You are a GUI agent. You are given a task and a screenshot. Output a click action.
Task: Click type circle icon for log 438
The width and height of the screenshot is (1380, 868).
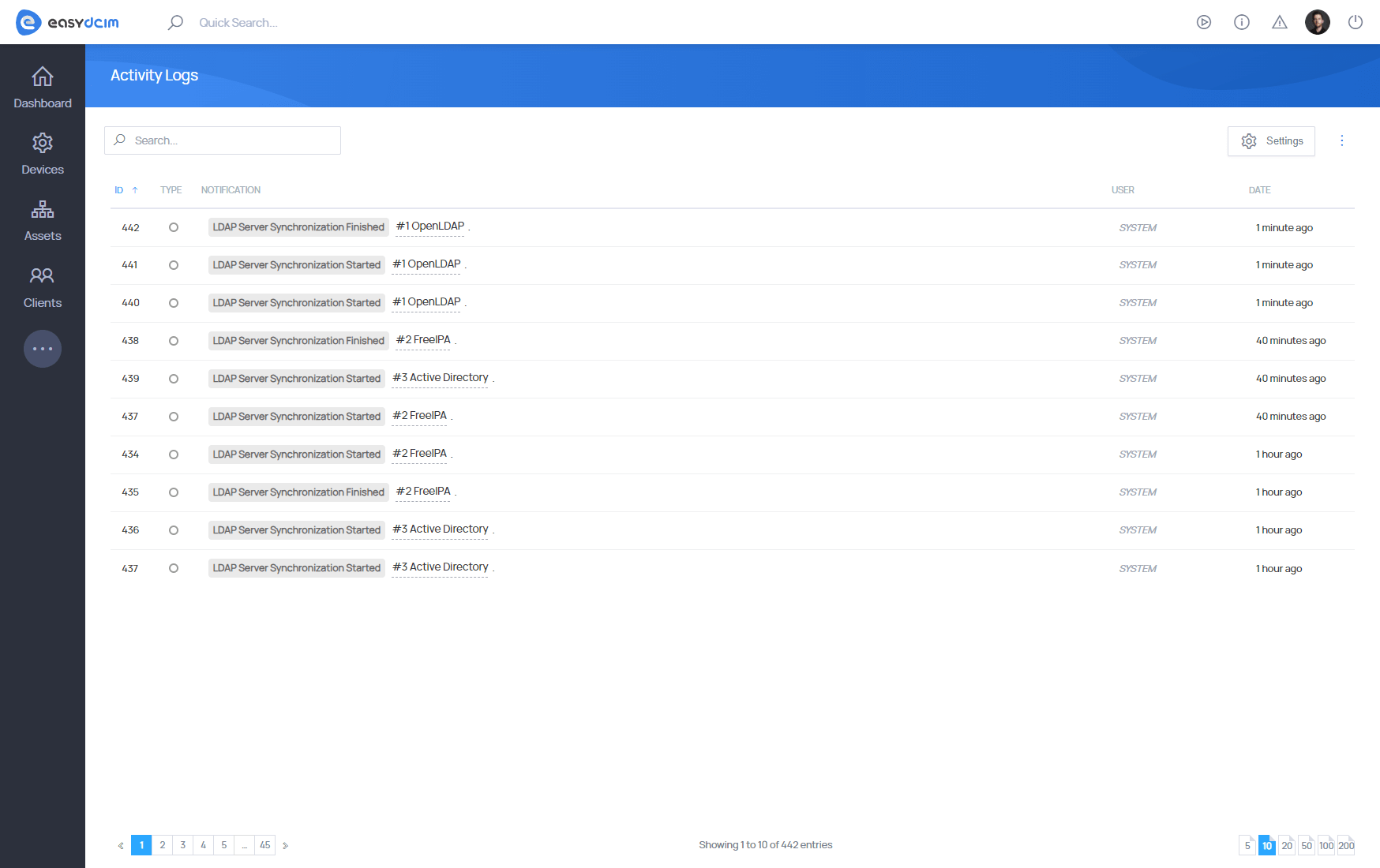point(174,341)
